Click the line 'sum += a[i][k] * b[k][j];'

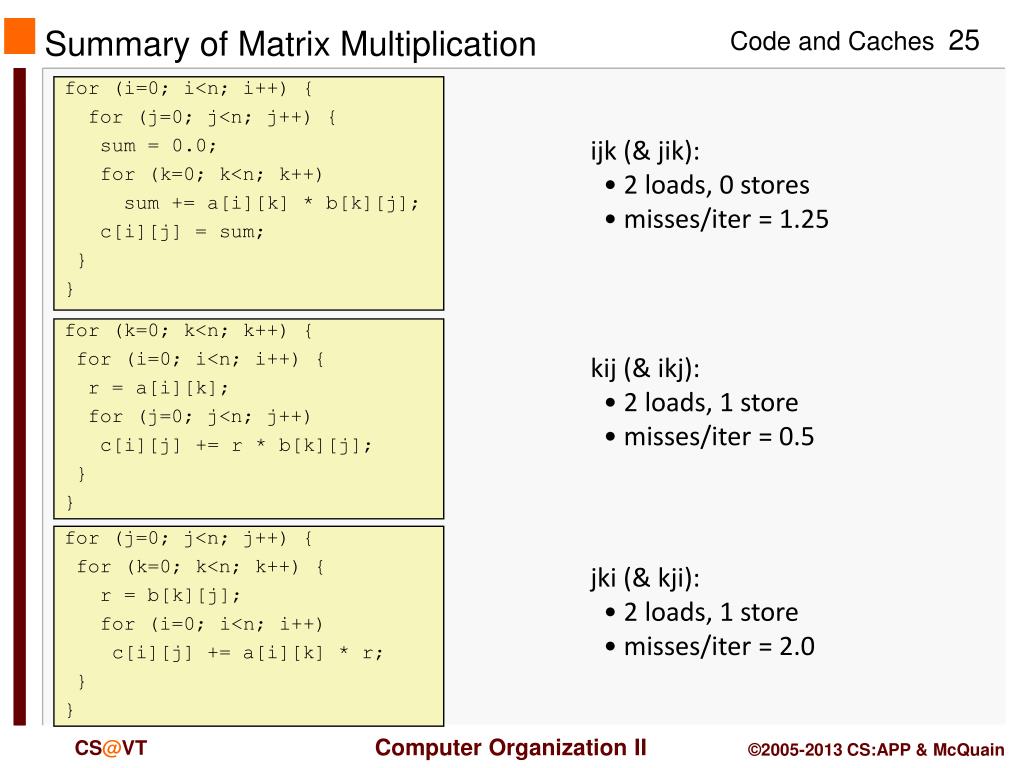(x=272, y=203)
